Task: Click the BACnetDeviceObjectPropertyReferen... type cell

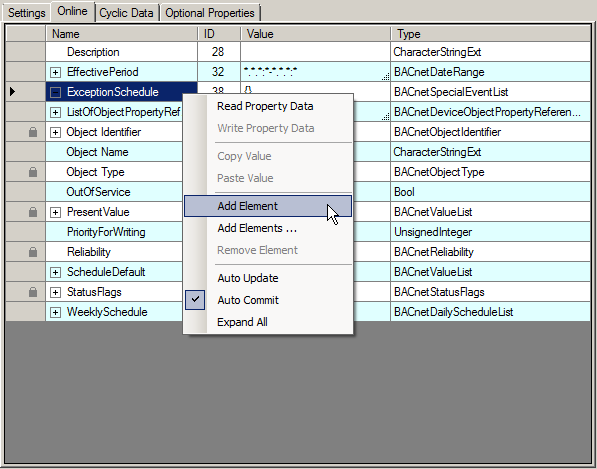Action: [x=490, y=112]
